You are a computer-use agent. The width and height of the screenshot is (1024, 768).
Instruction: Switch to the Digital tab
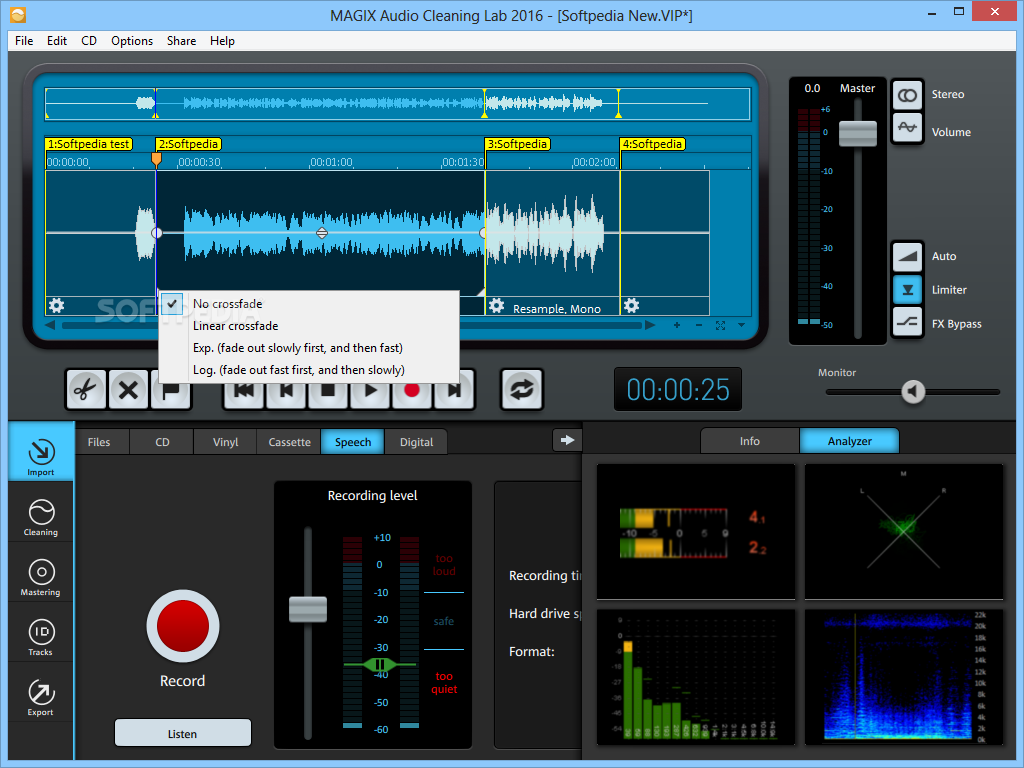click(x=416, y=442)
